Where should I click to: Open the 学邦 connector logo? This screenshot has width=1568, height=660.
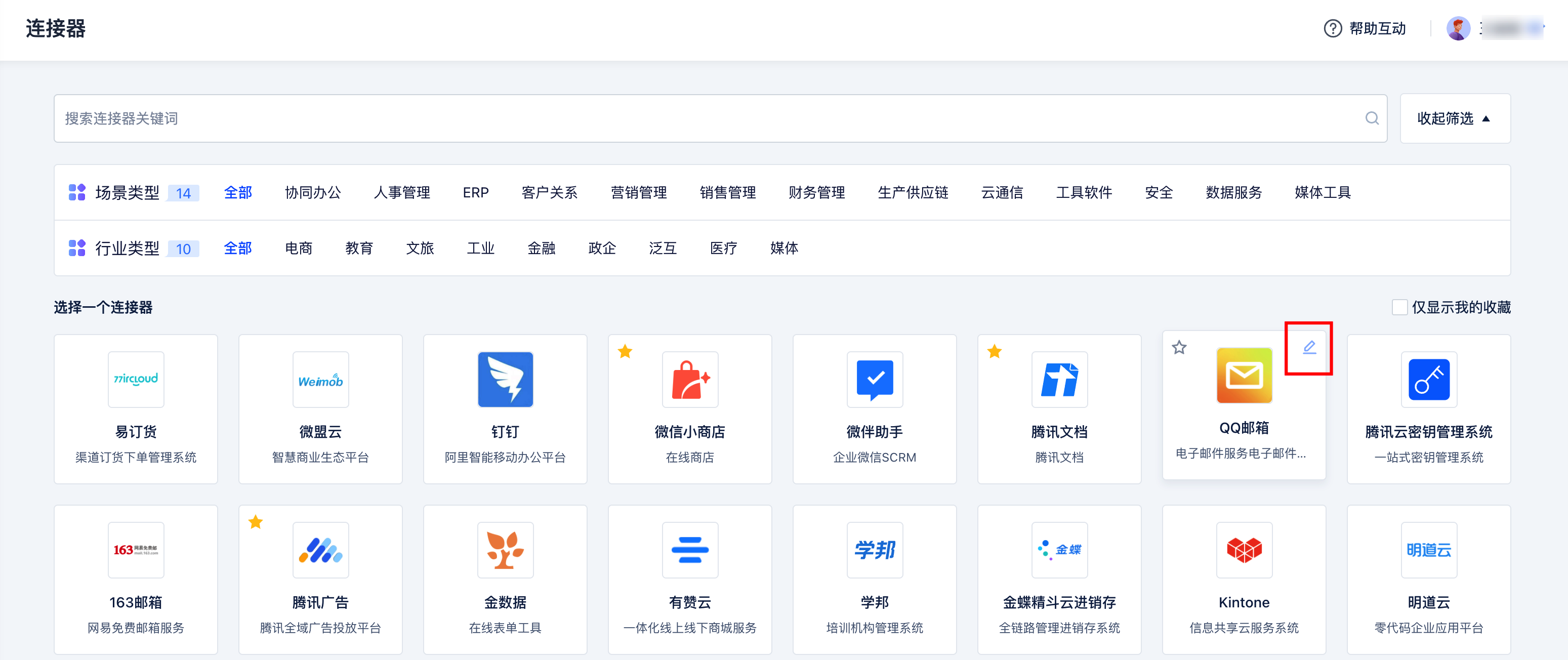[875, 550]
